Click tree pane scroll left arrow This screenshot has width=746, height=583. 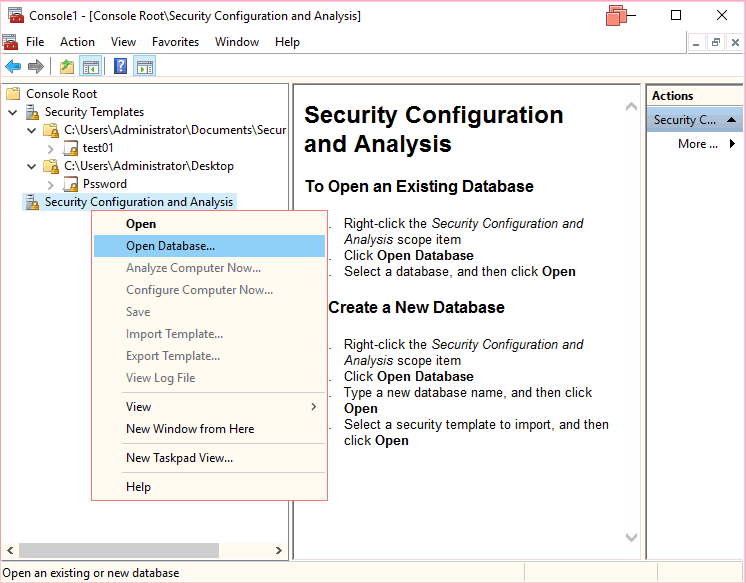(x=10, y=551)
